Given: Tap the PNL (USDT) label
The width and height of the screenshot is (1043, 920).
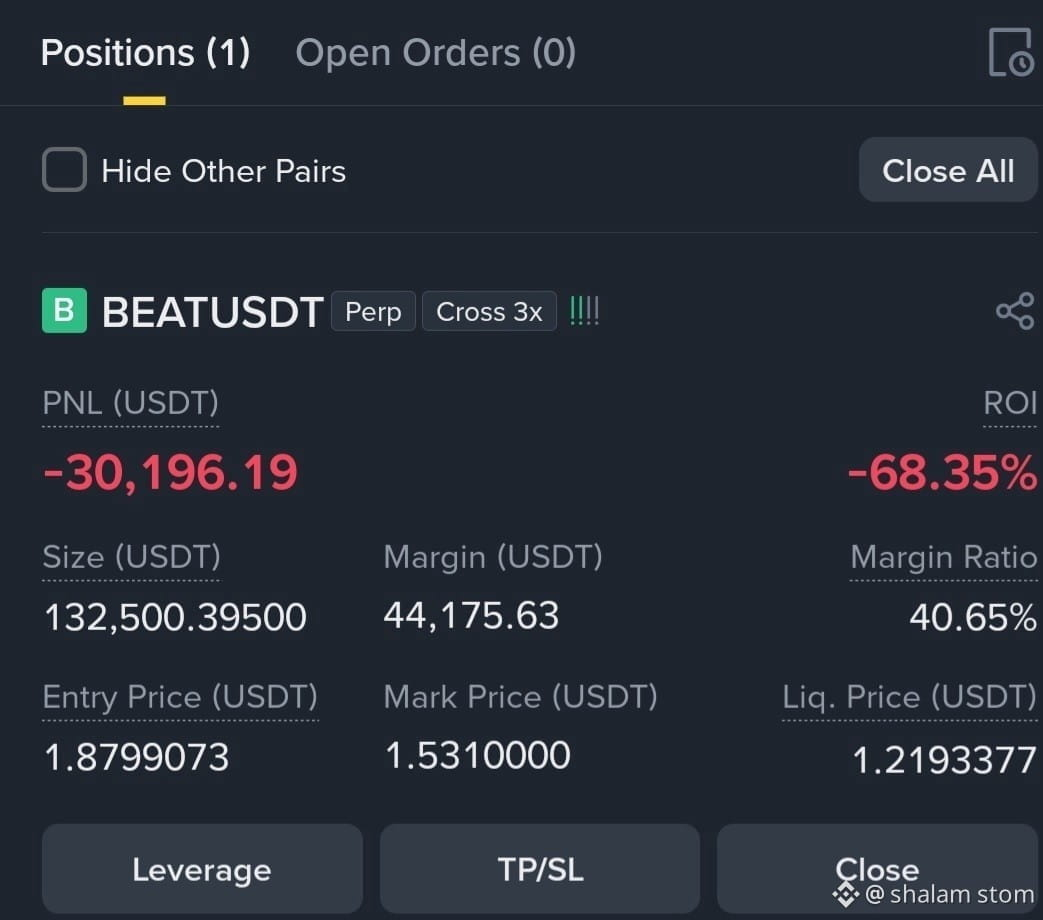Looking at the screenshot, I should 130,403.
